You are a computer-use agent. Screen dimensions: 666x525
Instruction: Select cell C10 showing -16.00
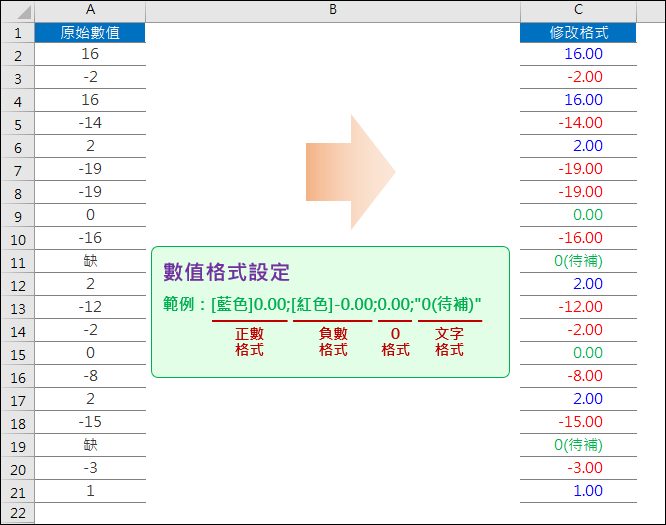(578, 238)
